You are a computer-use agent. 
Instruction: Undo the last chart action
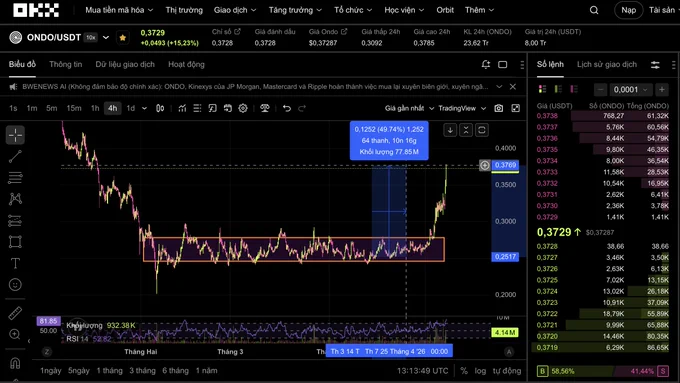[x=287, y=108]
